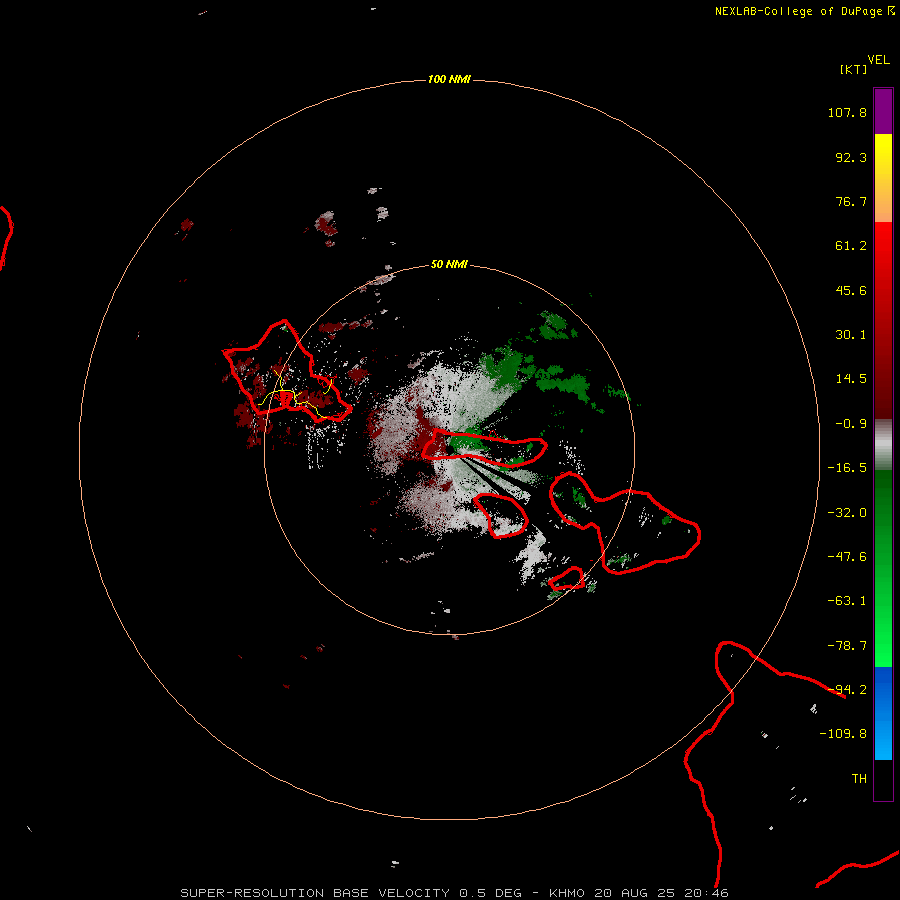This screenshot has height=900, width=900.
Task: Click the -0.9 velocity scale value
Action: coord(851,424)
